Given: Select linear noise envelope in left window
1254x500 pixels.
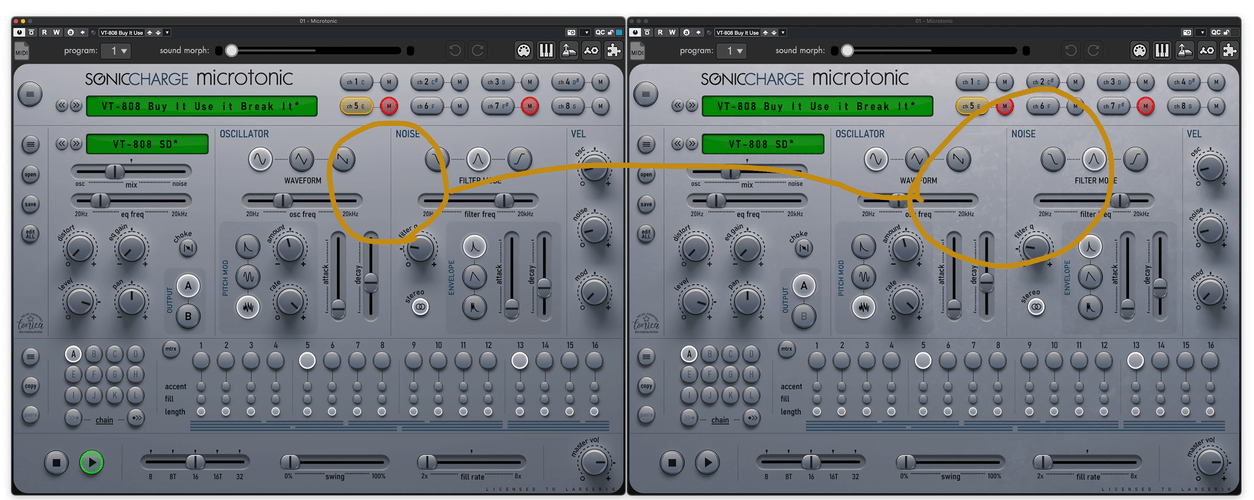Looking at the screenshot, I should pyautogui.click(x=474, y=275).
